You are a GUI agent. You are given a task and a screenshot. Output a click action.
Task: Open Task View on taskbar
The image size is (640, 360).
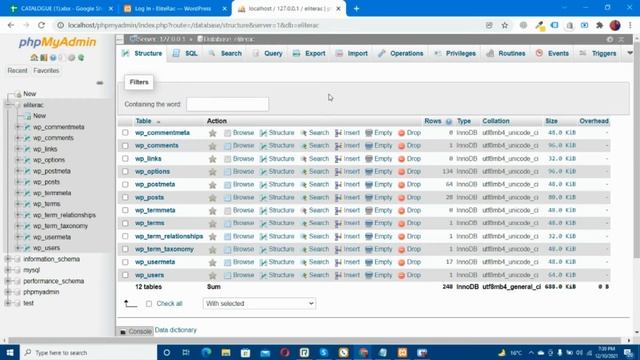[186, 352]
